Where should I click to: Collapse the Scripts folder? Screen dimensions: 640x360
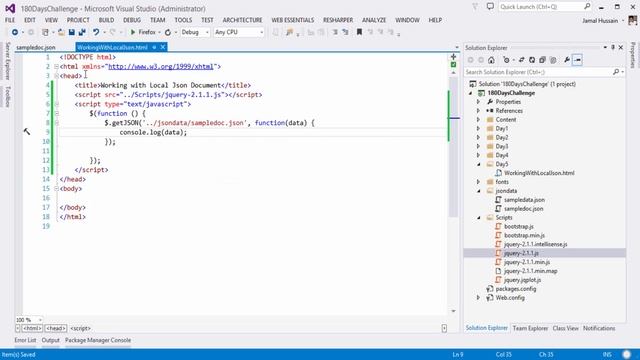[x=479, y=218]
